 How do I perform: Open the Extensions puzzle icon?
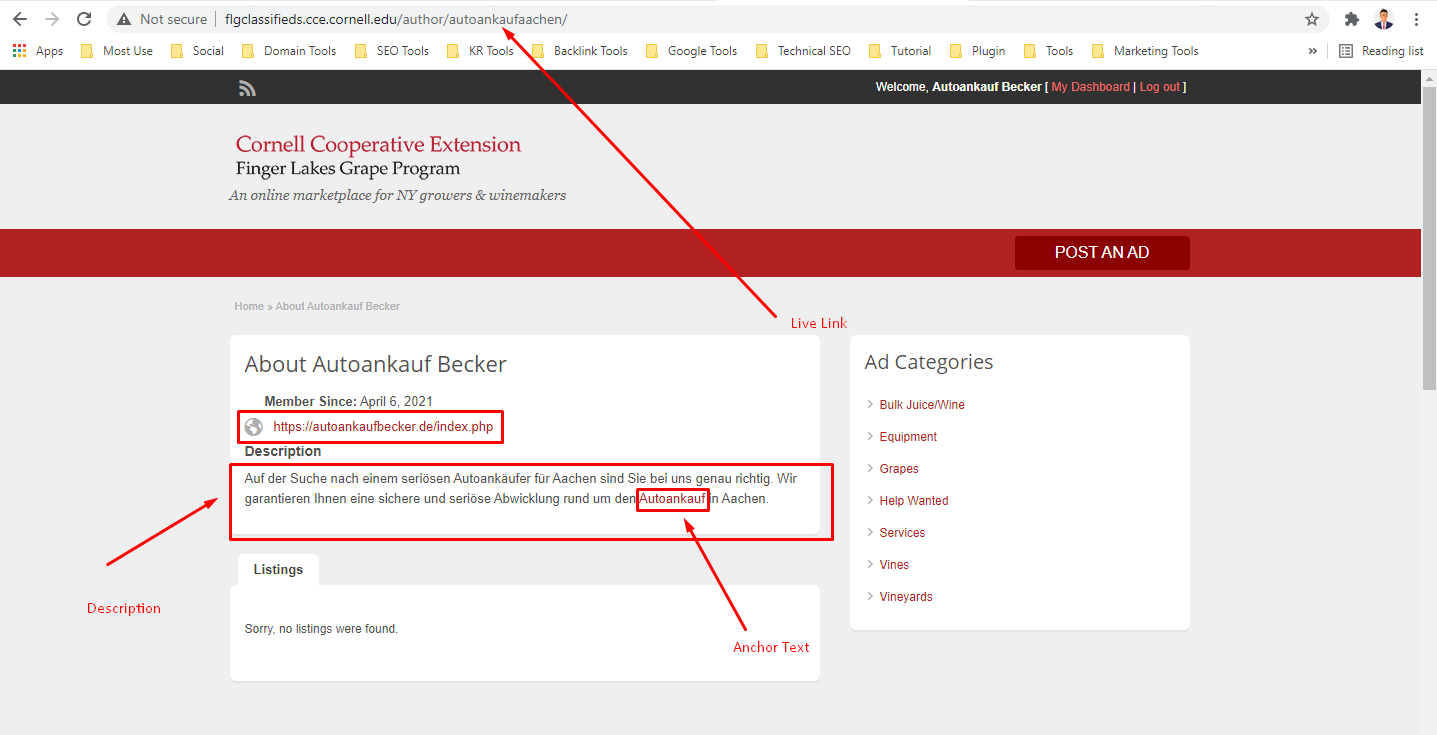1352,19
